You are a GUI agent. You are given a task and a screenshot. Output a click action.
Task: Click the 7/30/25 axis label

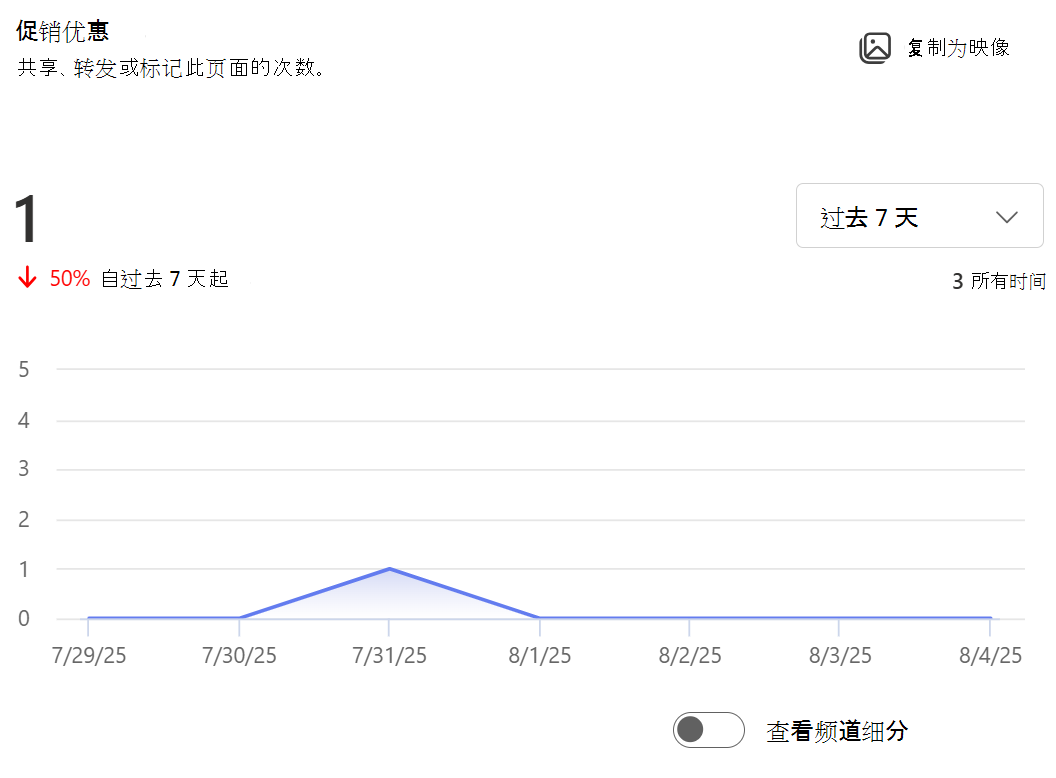click(x=239, y=655)
